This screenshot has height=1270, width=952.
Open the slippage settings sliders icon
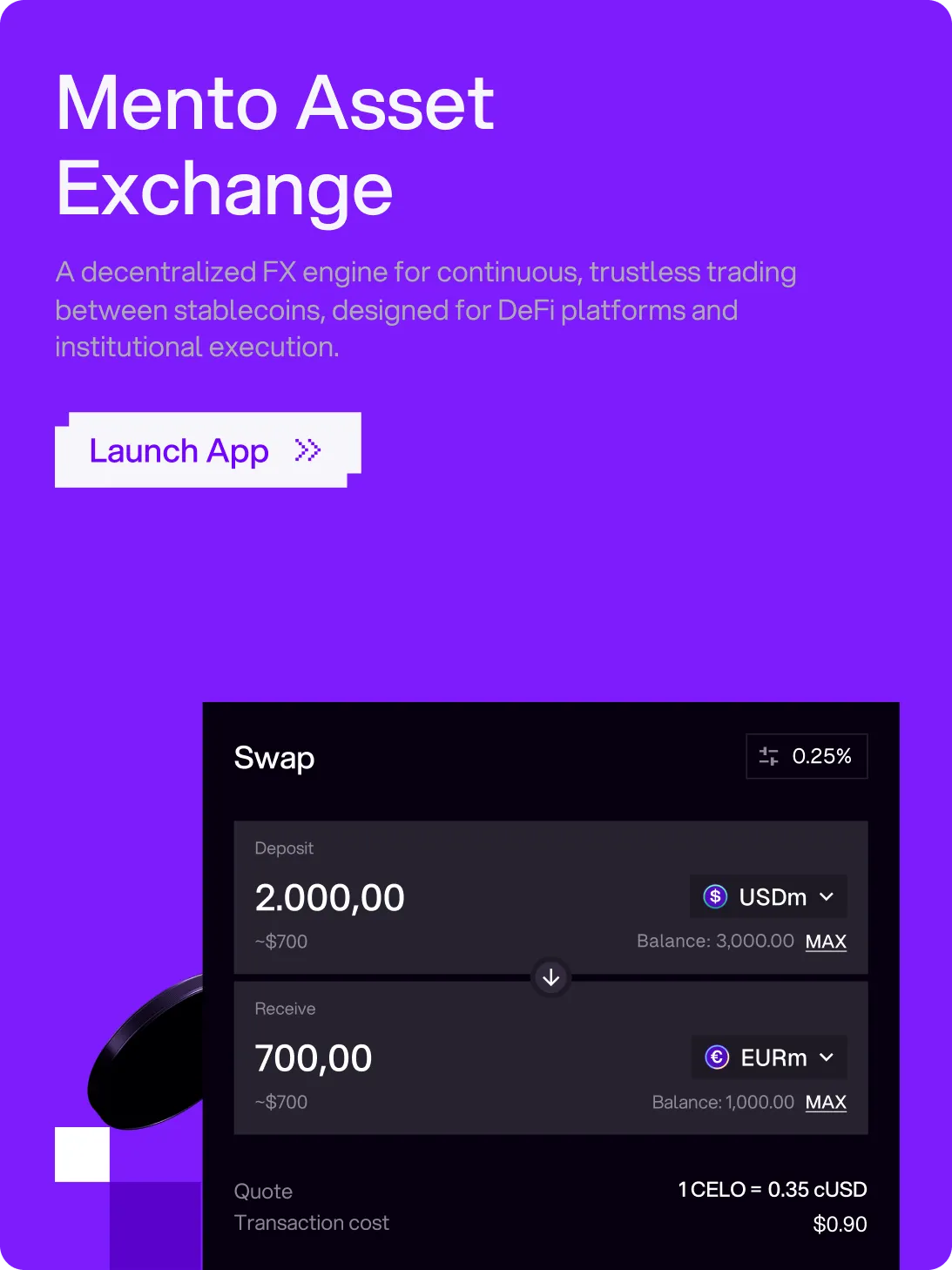[770, 756]
